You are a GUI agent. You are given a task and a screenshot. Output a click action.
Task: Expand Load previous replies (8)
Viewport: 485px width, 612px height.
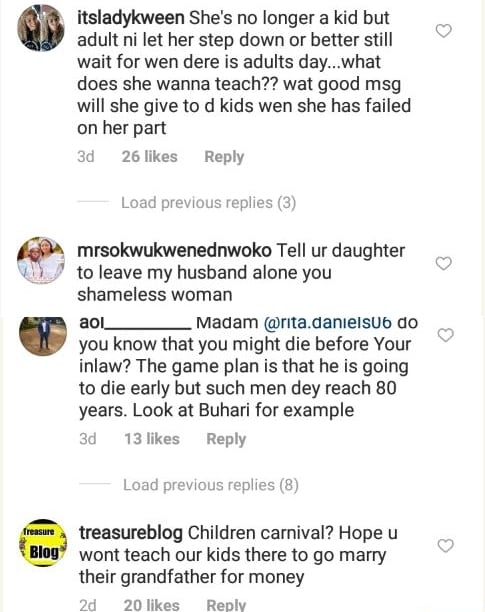coord(211,485)
